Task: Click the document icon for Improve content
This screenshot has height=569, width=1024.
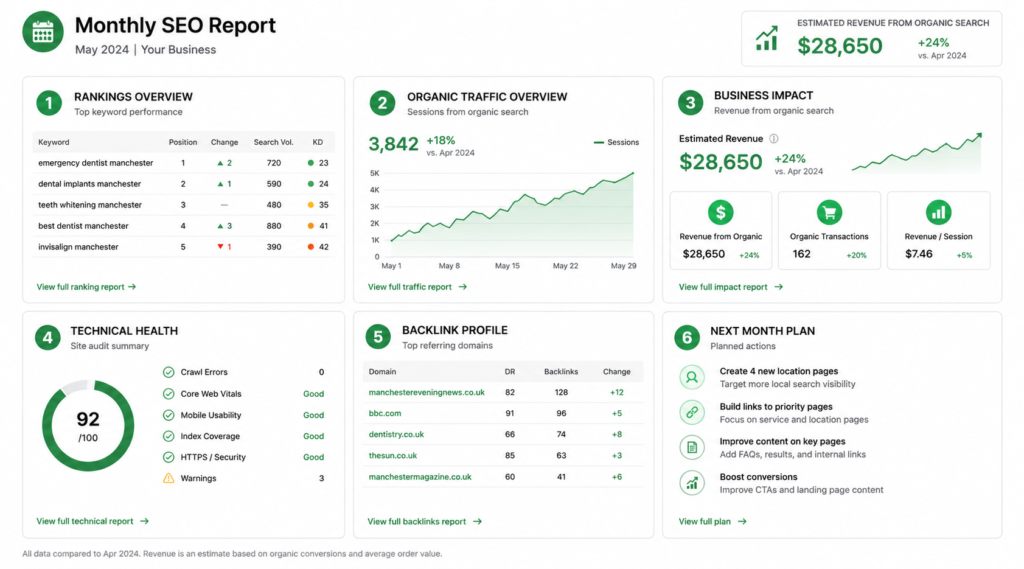Action: (692, 447)
